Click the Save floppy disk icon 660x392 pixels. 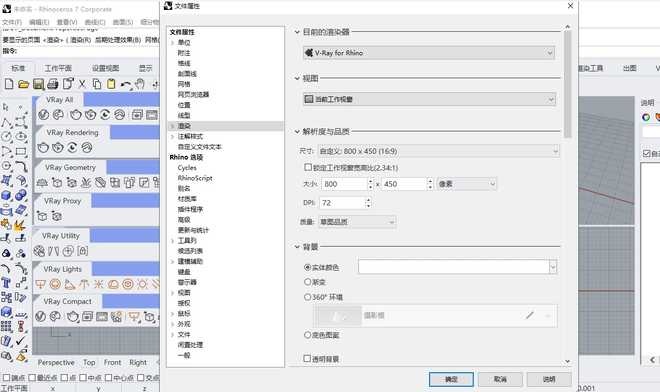click(38, 84)
